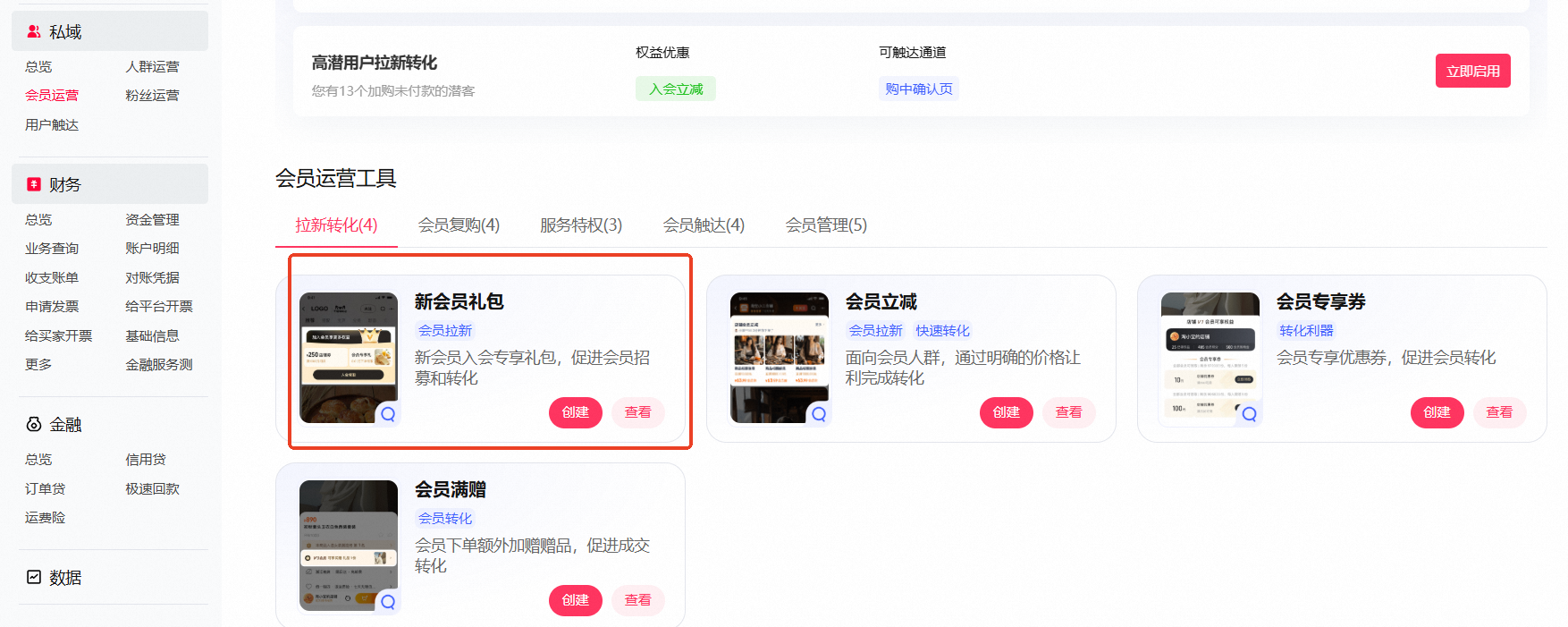Click 查看 for 新会员礼包
This screenshot has height=627, width=1568.
pos(638,412)
